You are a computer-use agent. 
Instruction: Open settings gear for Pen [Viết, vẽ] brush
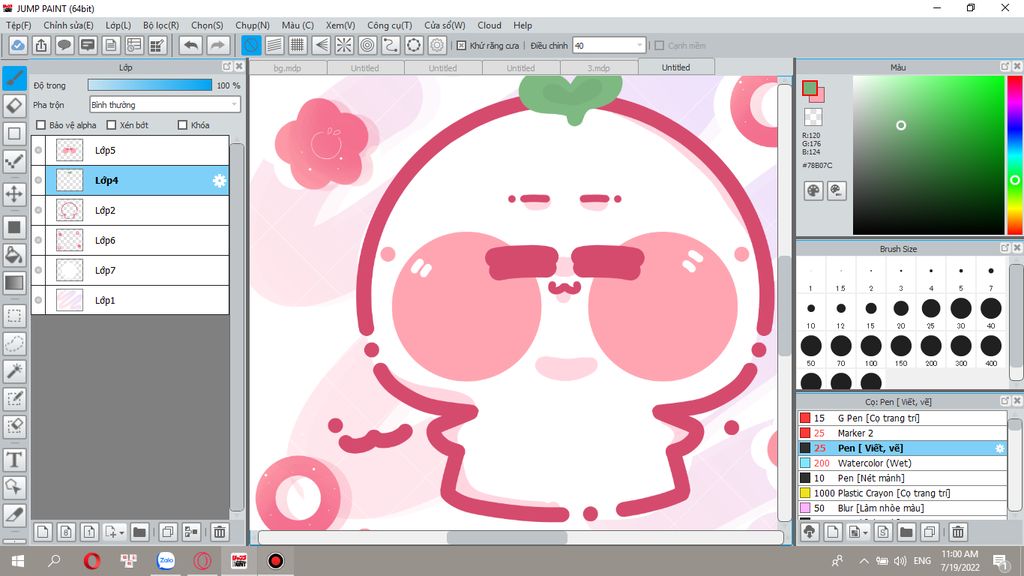(x=999, y=448)
